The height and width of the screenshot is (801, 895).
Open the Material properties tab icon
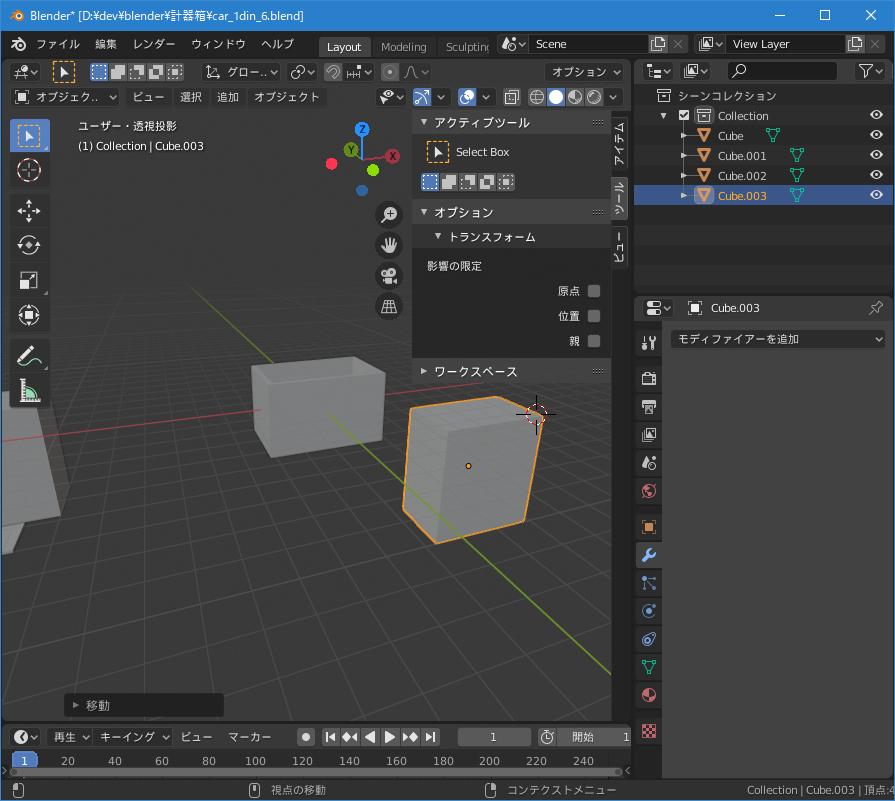648,694
